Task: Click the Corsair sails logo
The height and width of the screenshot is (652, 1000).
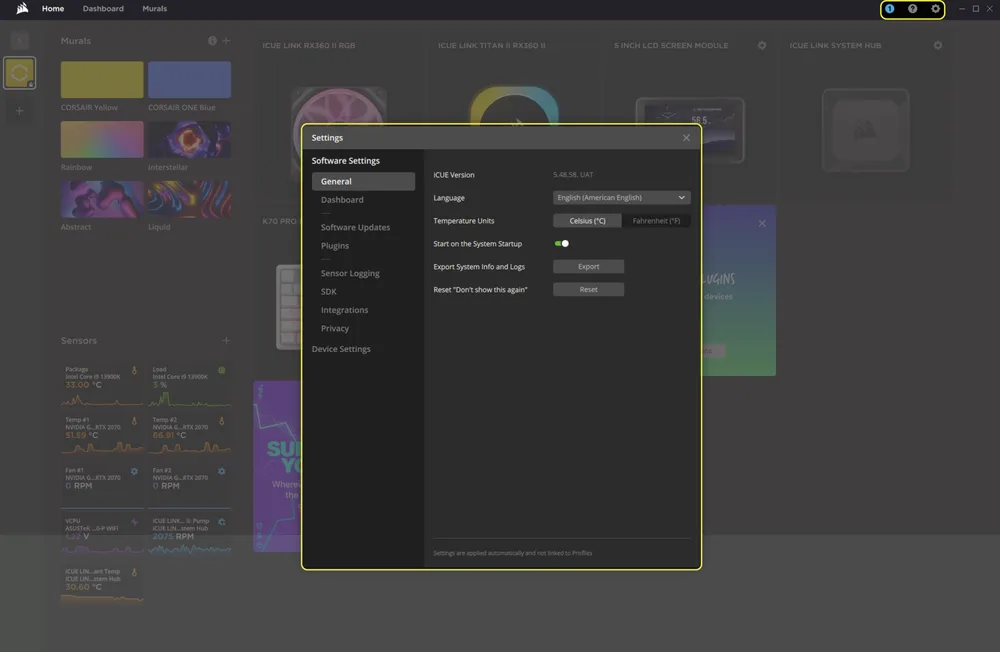Action: [x=22, y=8]
